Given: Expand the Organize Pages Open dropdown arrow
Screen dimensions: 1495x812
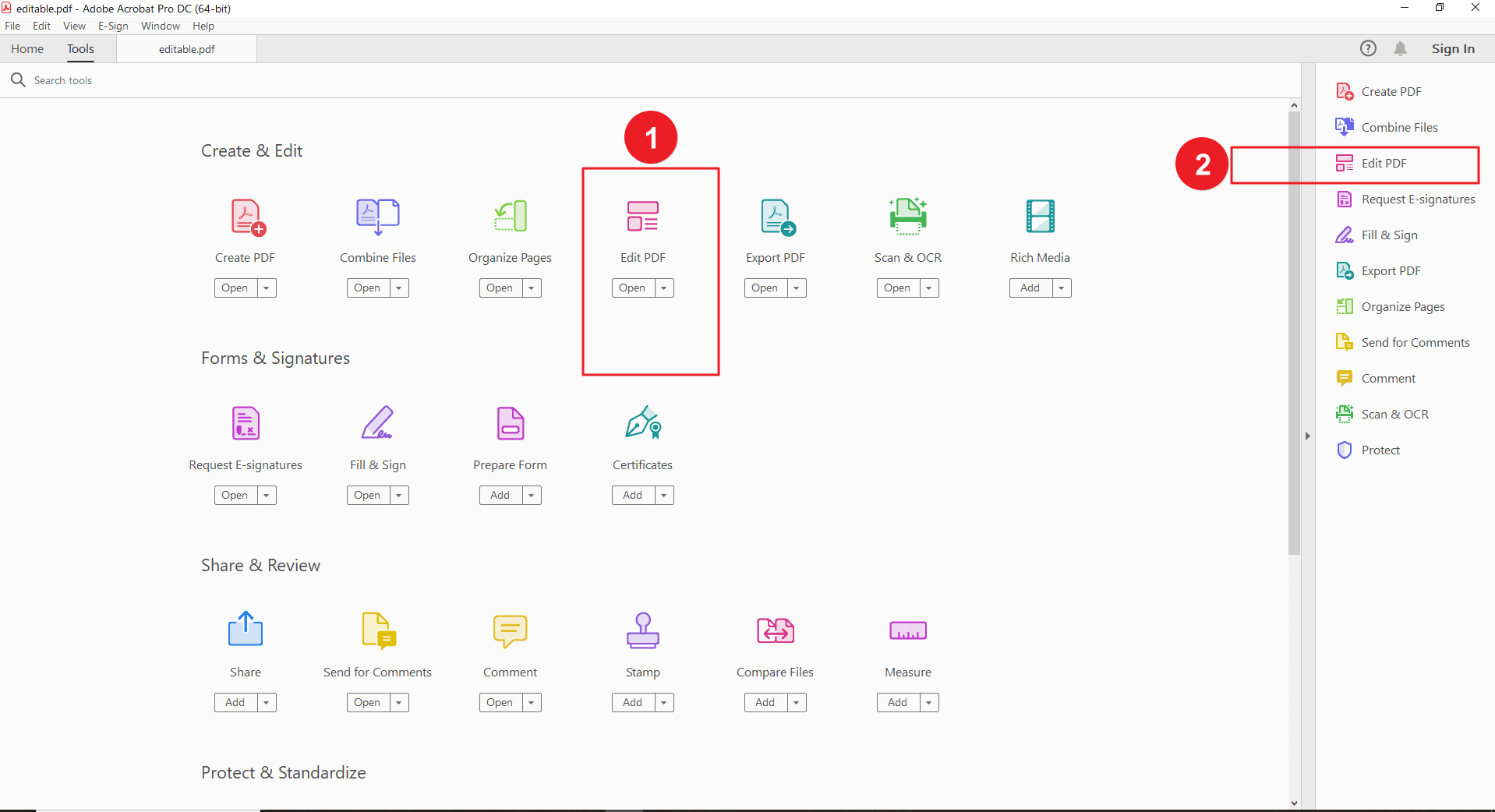Looking at the screenshot, I should (x=532, y=288).
